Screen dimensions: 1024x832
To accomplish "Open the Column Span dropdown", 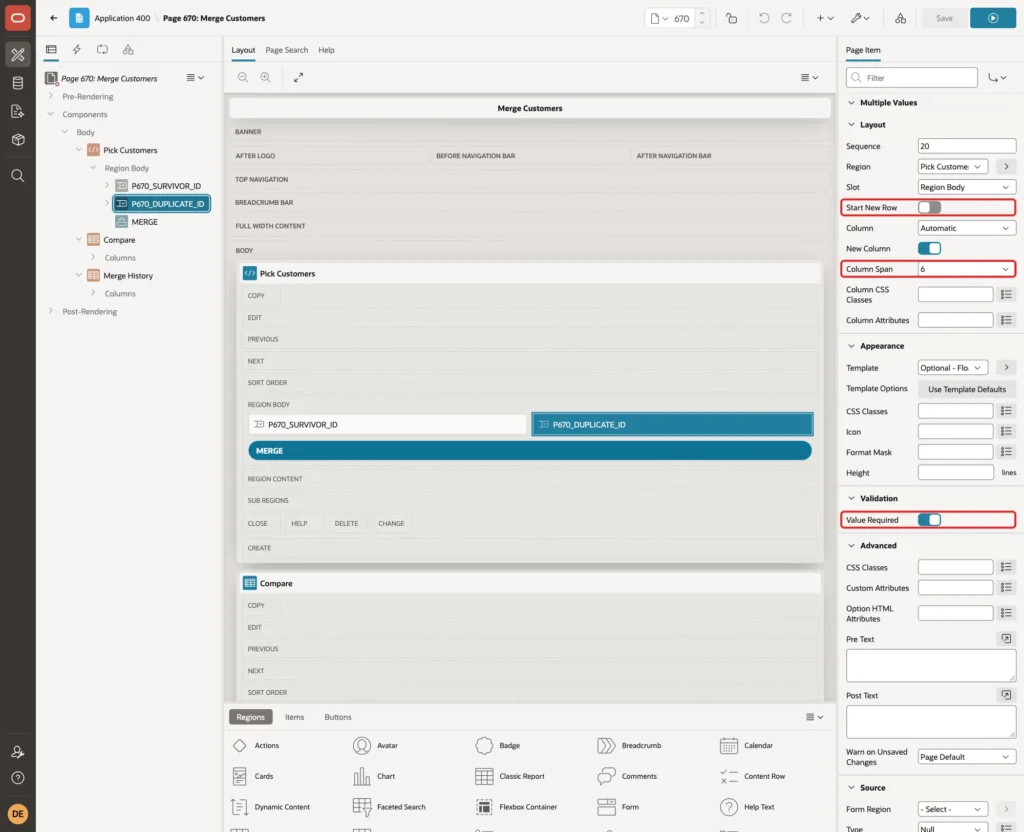I will tap(967, 269).
